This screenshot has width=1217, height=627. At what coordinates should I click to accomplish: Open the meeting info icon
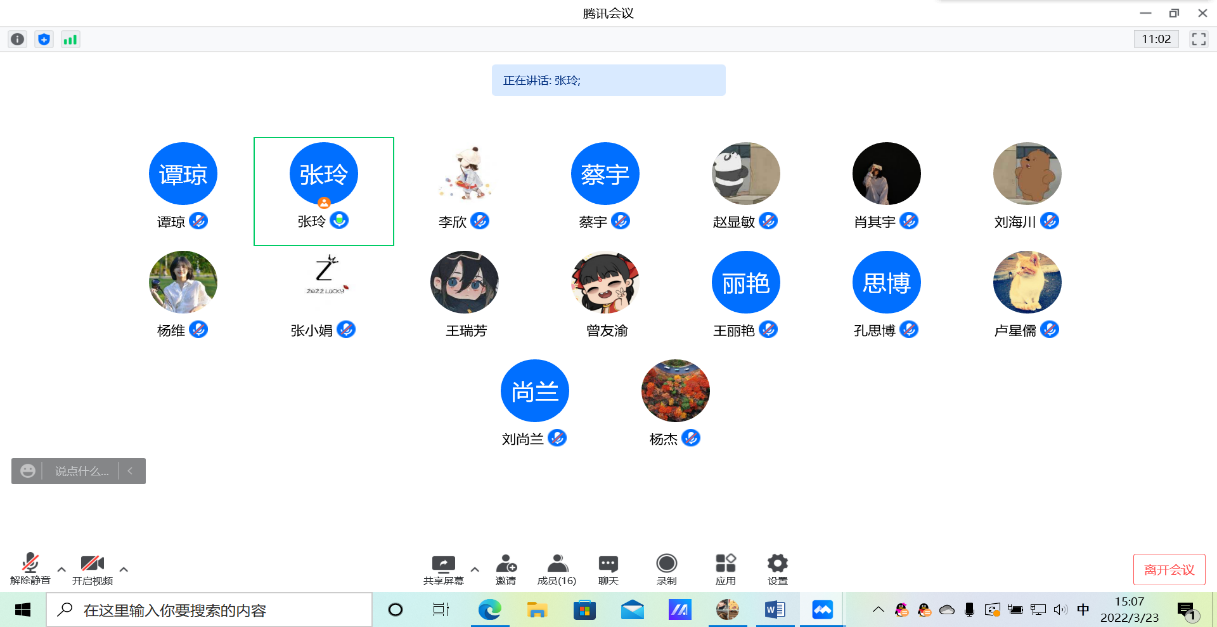tap(17, 39)
